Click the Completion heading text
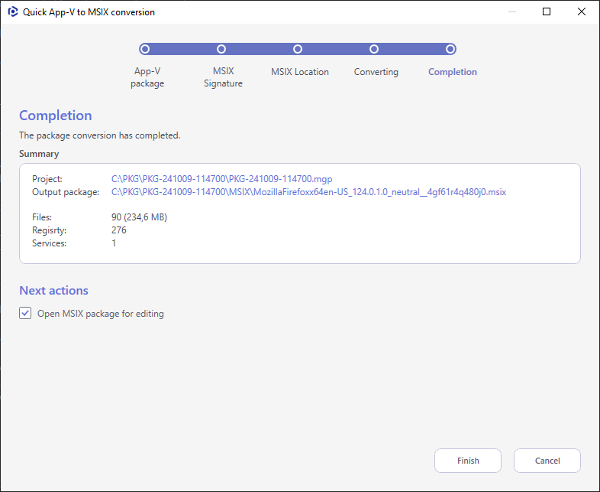The image size is (600, 492). pyautogui.click(x=55, y=115)
